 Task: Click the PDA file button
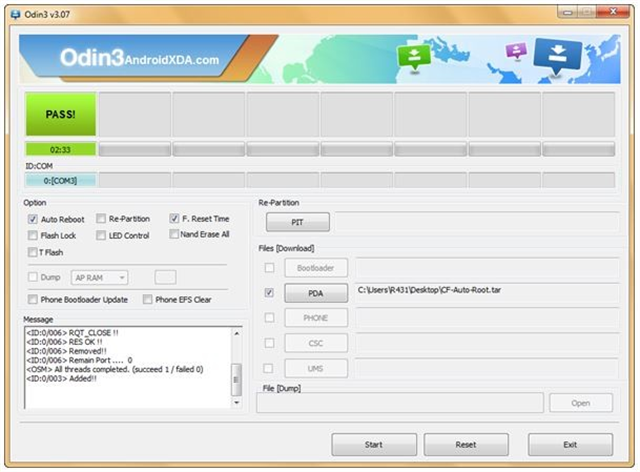pos(316,293)
